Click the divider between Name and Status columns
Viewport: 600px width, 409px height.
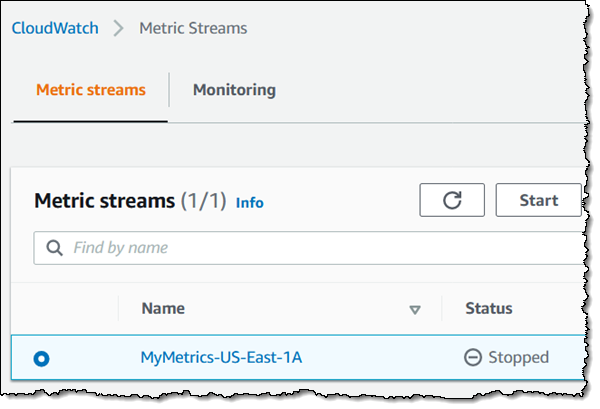(442, 310)
